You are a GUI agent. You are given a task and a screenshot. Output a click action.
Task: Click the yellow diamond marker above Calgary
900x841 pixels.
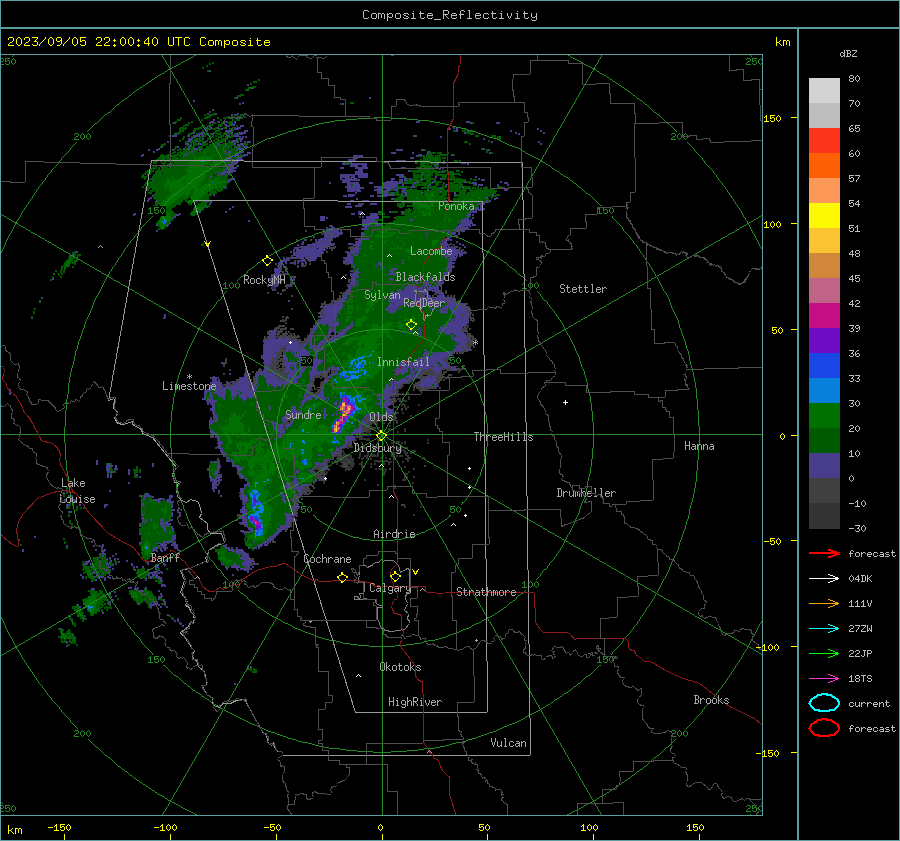(395, 576)
